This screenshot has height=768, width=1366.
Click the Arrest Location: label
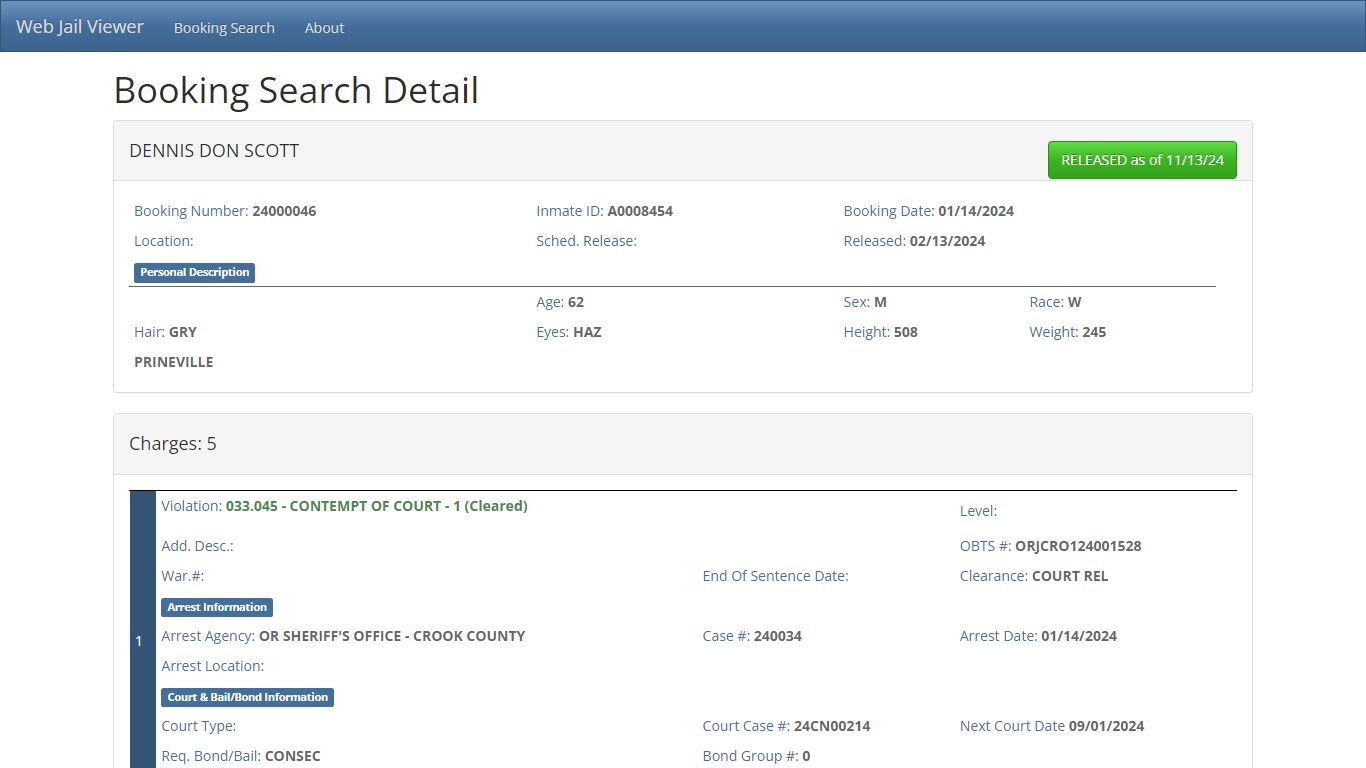pos(213,666)
